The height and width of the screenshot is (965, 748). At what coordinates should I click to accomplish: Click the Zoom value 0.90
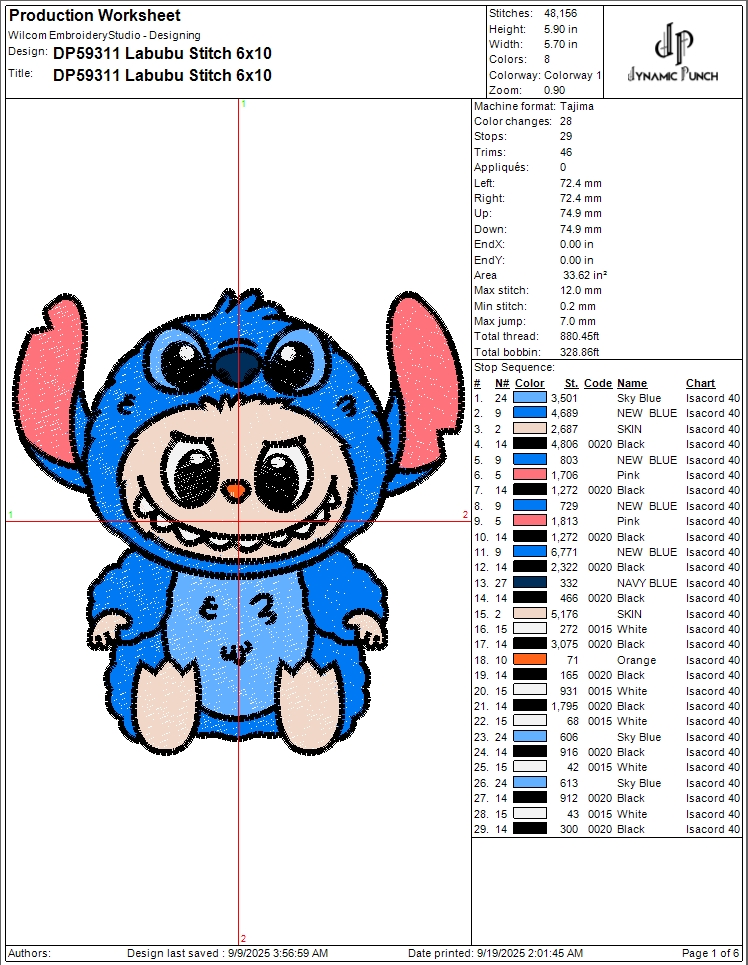click(555, 90)
